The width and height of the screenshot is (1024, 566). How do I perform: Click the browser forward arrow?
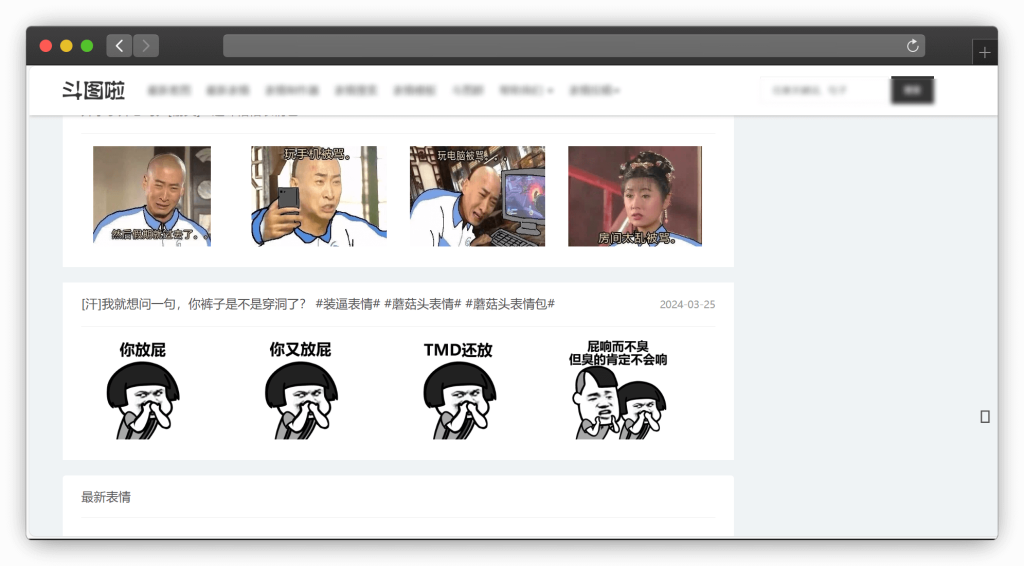pyautogui.click(x=146, y=46)
